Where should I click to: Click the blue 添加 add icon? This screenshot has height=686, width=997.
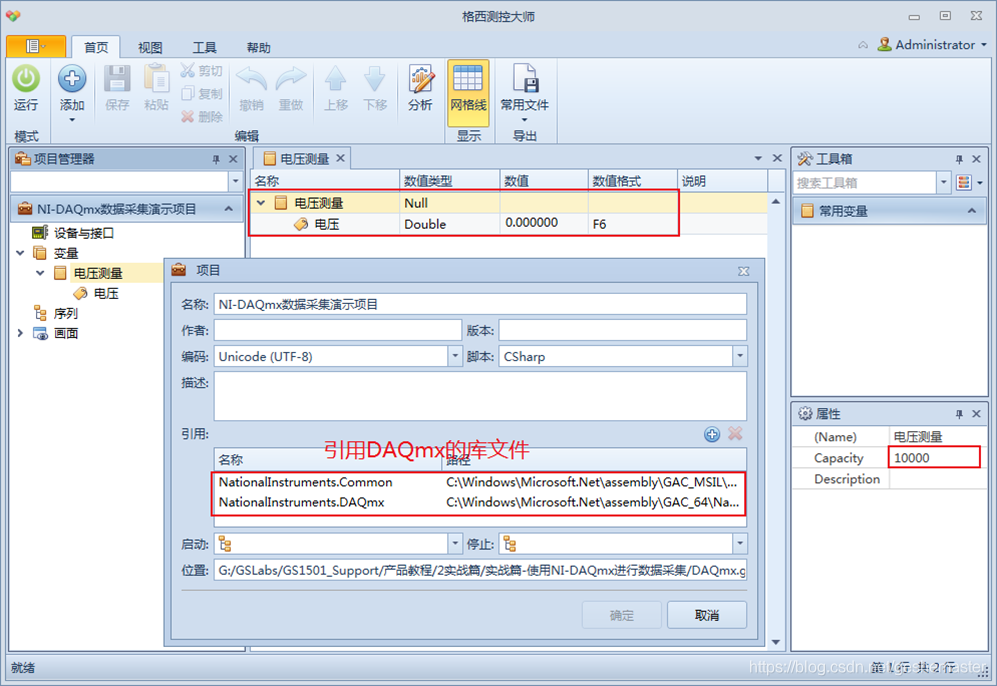coord(72,79)
